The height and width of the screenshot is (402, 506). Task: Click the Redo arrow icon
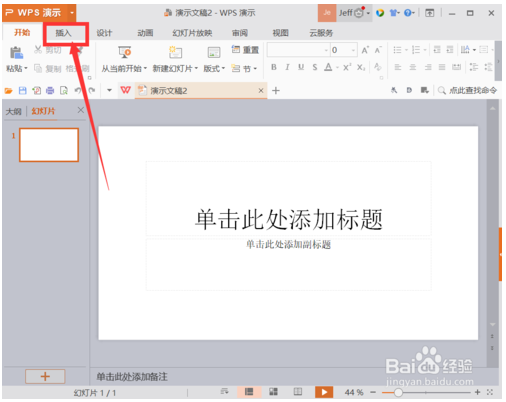pyautogui.click(x=92, y=90)
